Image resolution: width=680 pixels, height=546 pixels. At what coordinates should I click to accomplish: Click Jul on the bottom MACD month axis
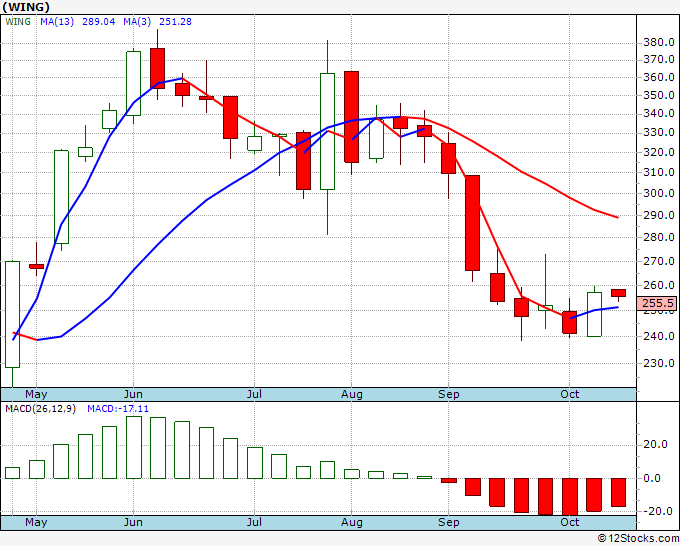(x=254, y=522)
